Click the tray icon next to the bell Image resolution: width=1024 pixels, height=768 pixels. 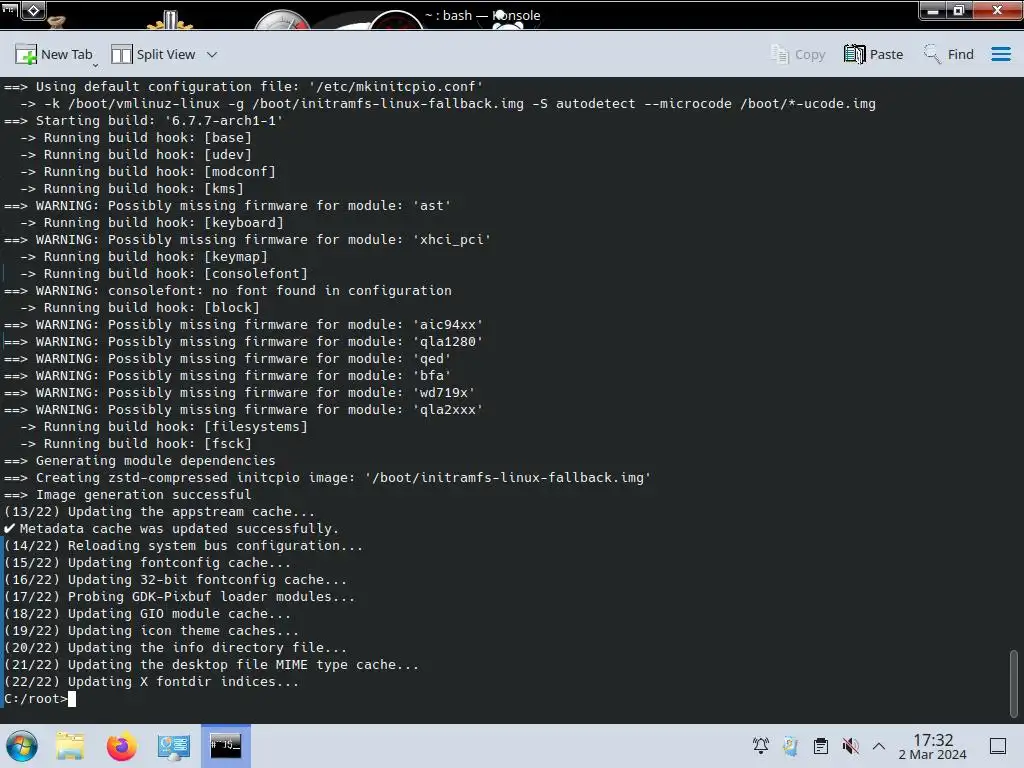click(x=790, y=746)
